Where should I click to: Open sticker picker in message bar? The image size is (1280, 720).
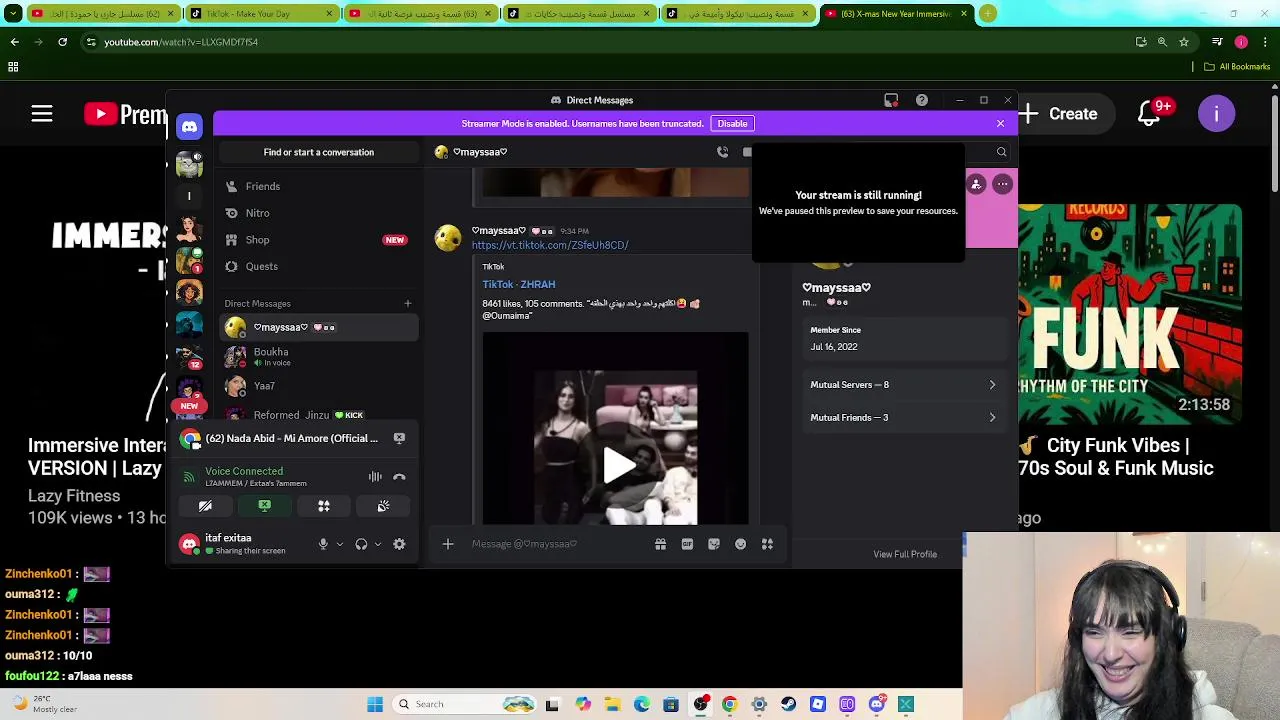pos(713,544)
